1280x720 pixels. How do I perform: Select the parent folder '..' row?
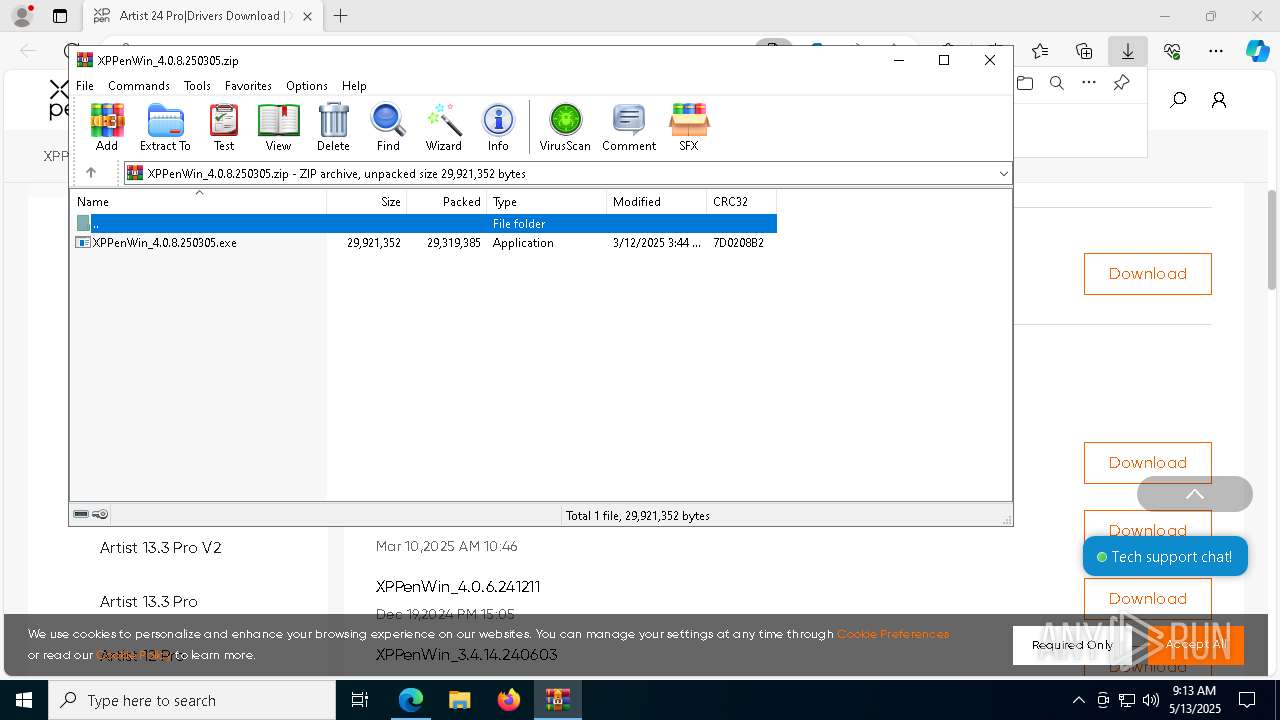[424, 224]
